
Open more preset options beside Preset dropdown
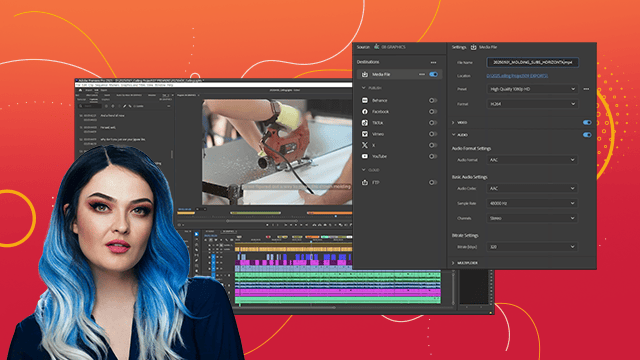tap(586, 89)
